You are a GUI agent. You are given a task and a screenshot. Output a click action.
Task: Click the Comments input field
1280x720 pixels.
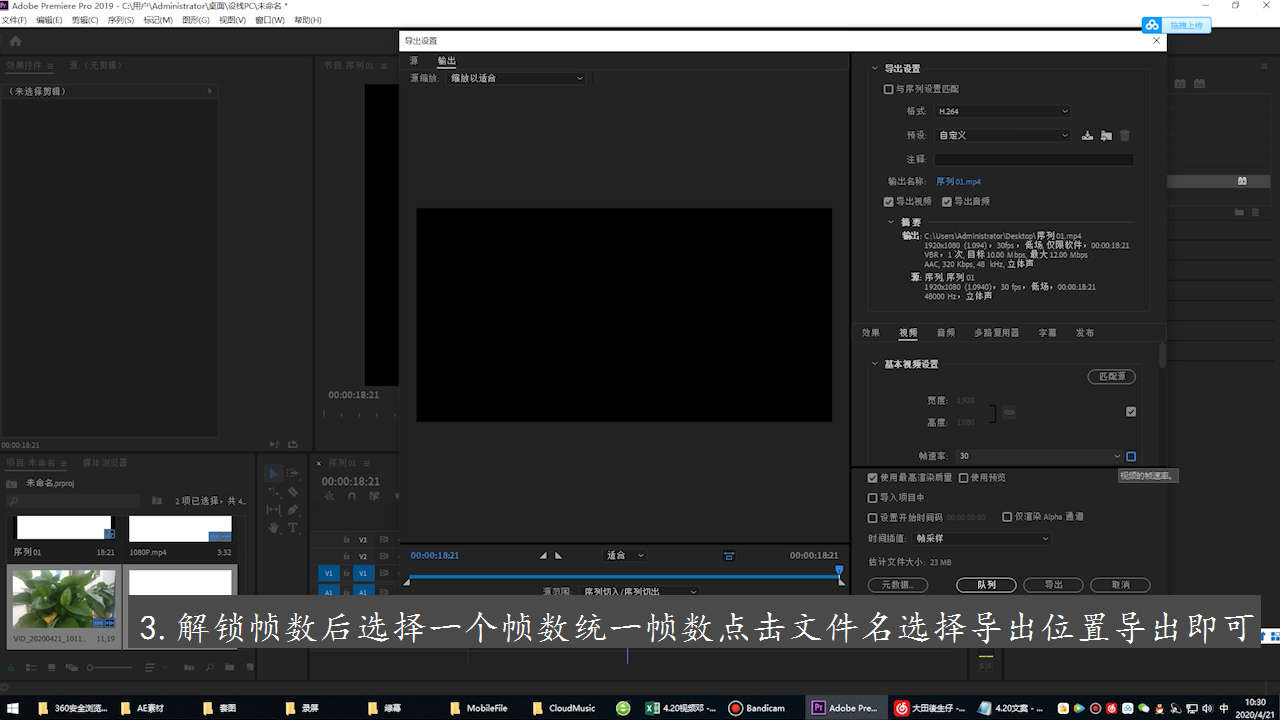coord(1034,159)
